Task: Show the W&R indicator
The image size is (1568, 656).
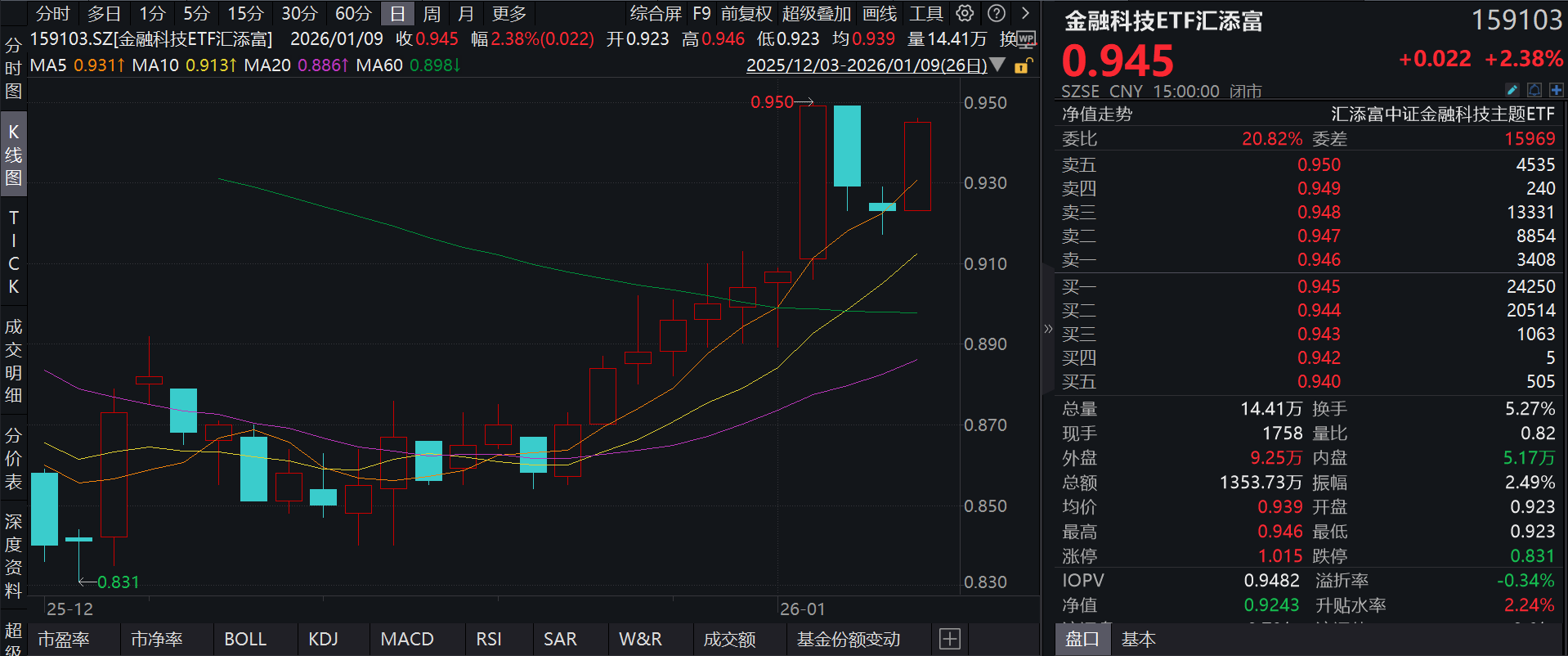Action: (640, 639)
